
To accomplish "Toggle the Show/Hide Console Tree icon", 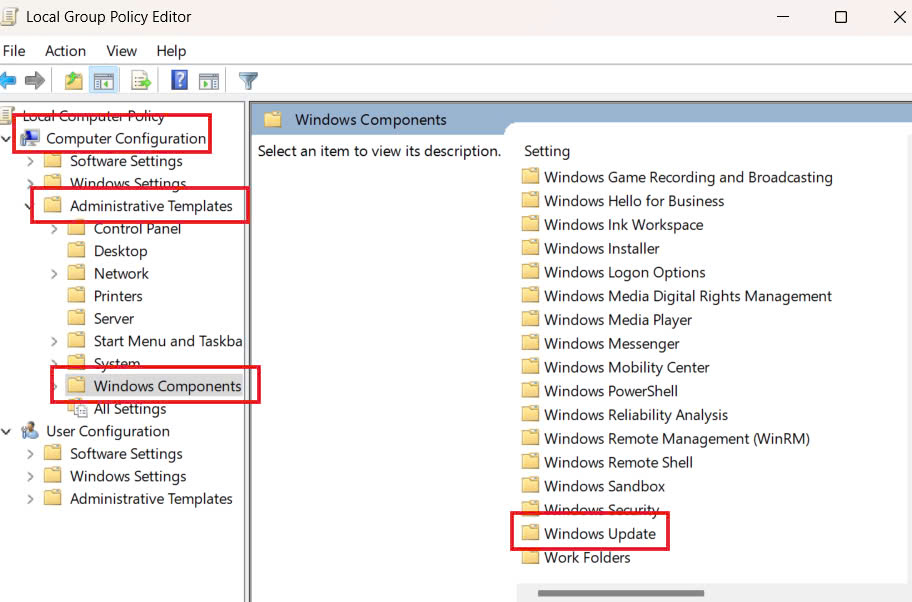I will click(103, 81).
